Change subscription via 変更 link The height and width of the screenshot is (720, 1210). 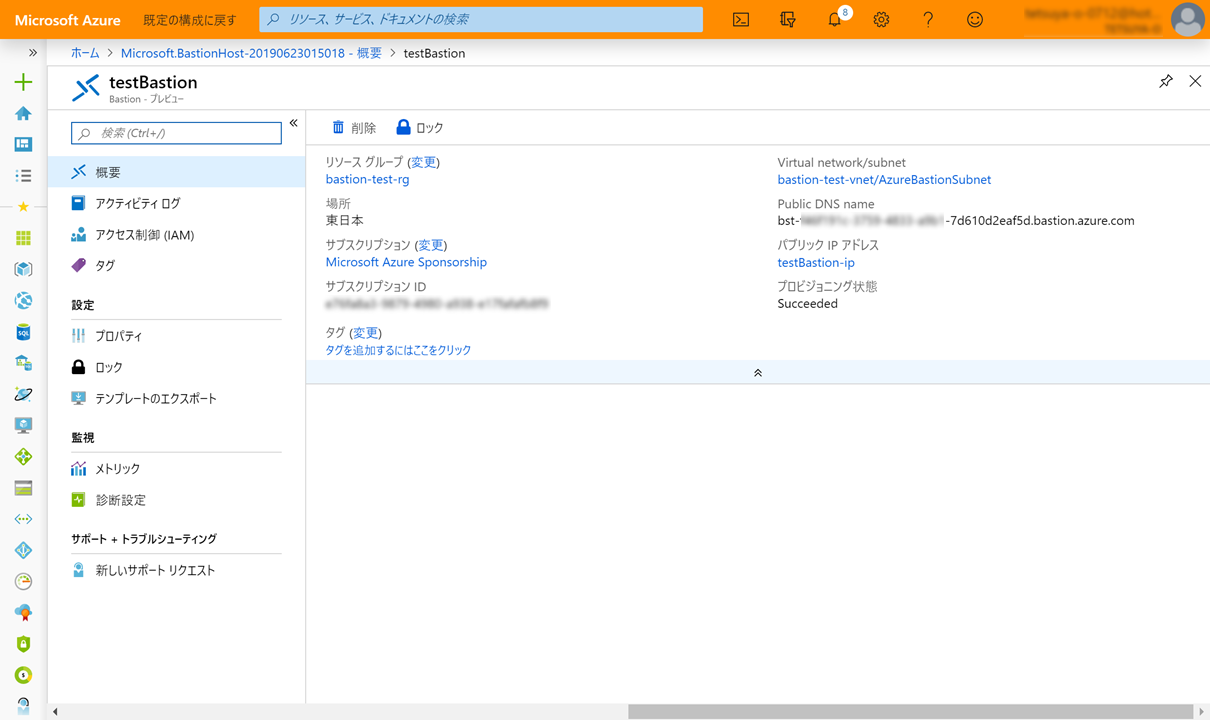click(431, 245)
